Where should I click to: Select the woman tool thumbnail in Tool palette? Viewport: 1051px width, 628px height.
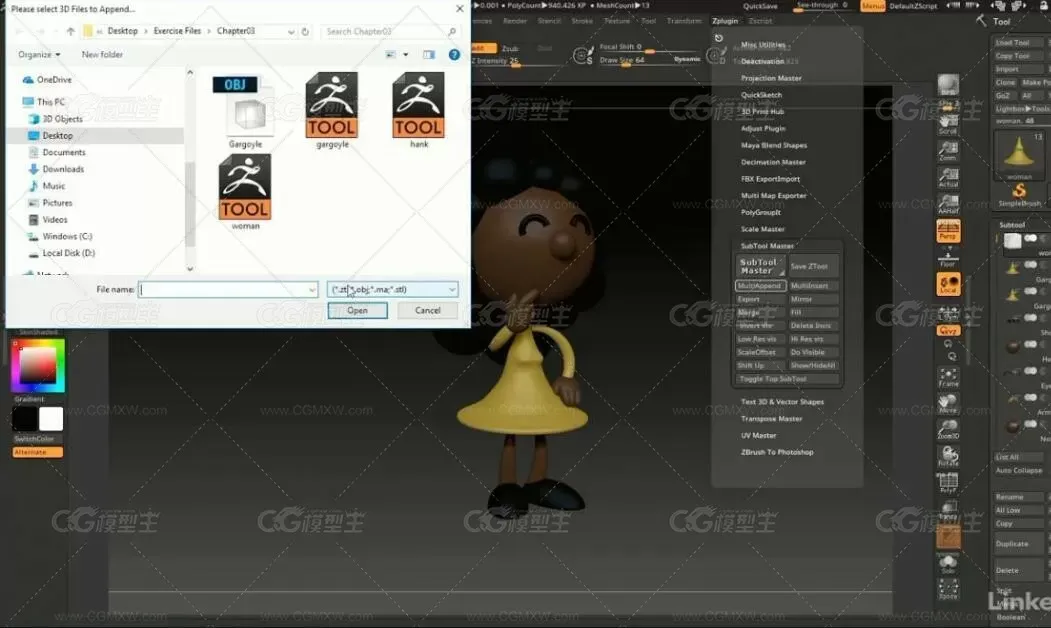click(x=1019, y=155)
